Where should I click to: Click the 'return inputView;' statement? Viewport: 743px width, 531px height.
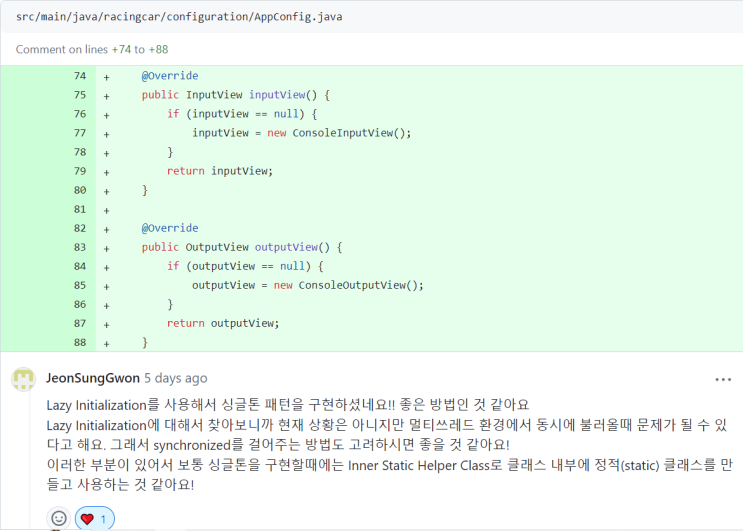pos(220,171)
